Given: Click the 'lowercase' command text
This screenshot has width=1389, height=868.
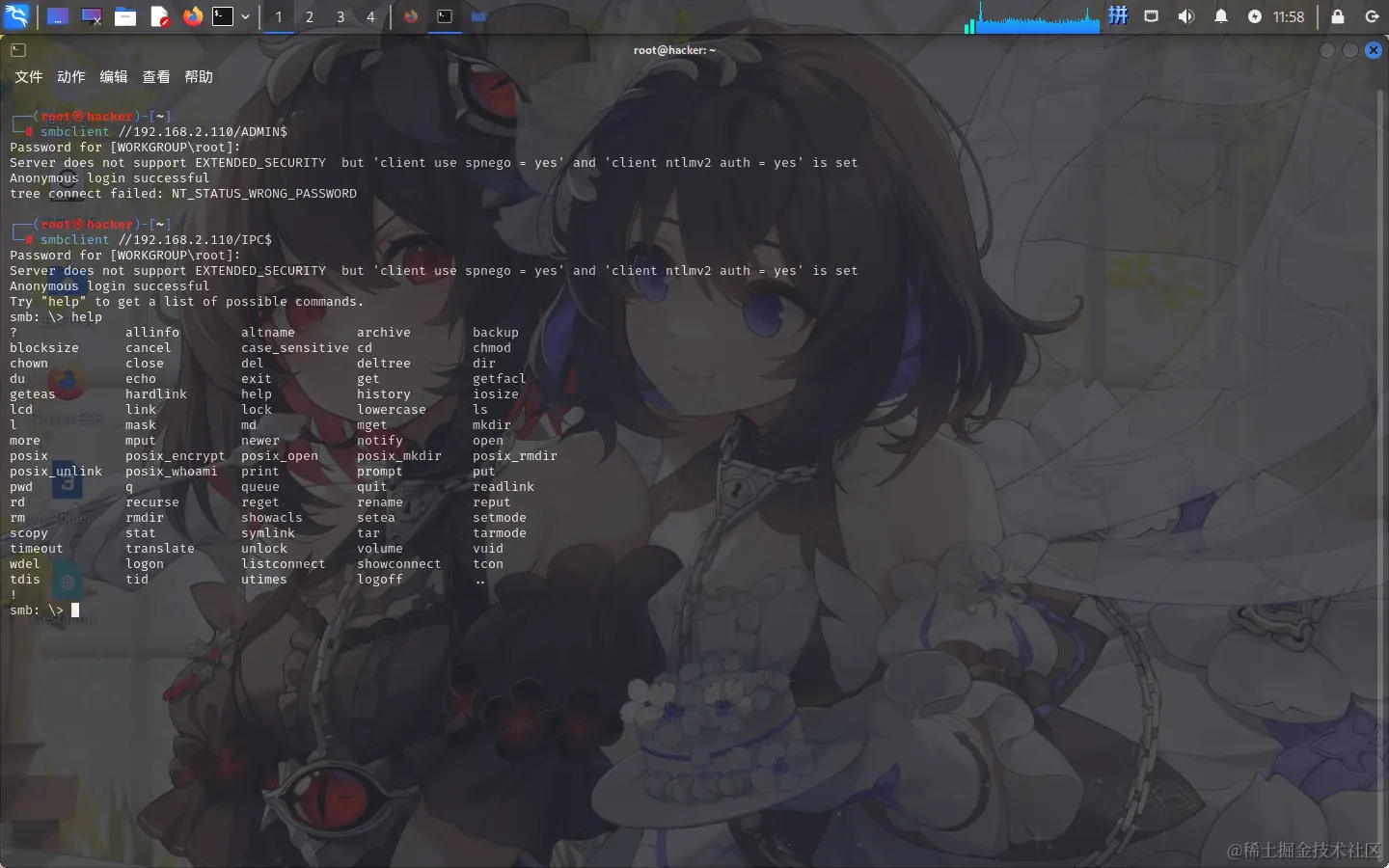Looking at the screenshot, I should [x=392, y=410].
